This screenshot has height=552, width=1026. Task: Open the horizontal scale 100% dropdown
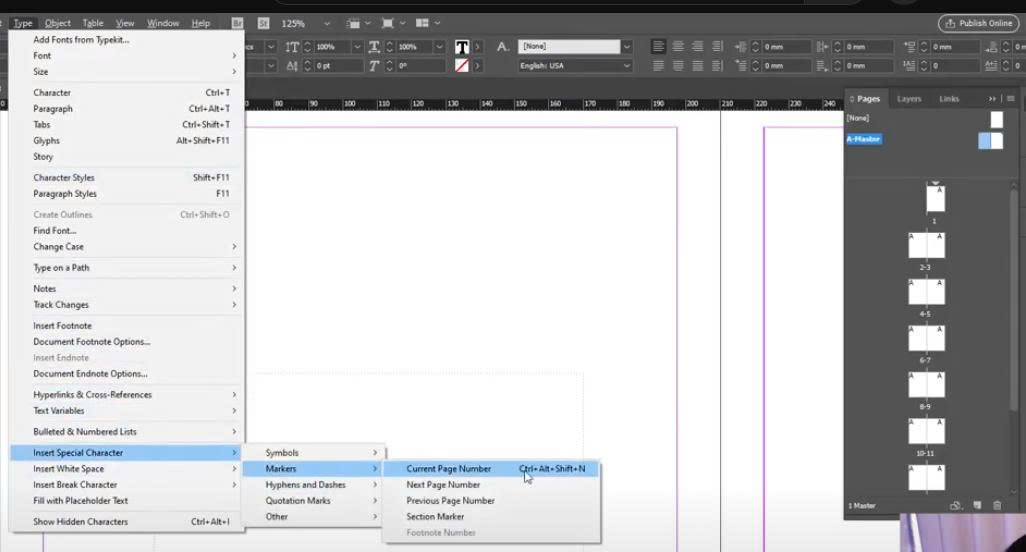440,46
